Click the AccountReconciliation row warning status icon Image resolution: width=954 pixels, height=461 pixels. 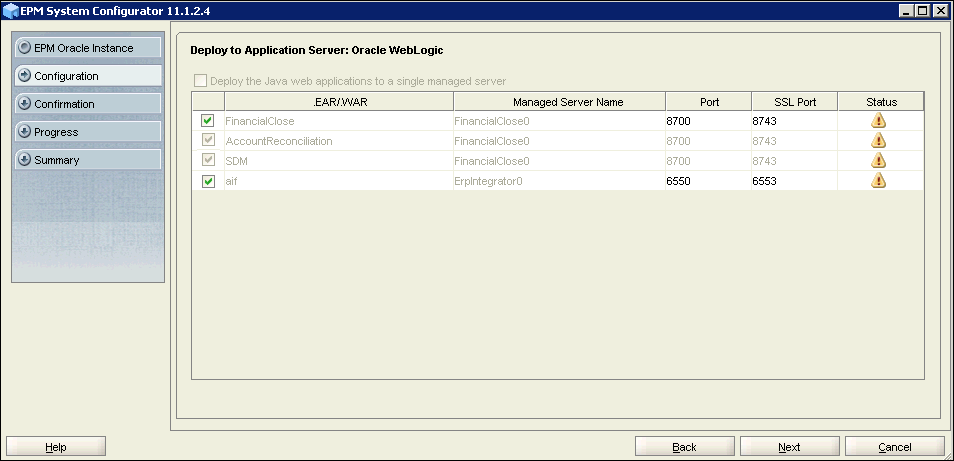coord(878,140)
